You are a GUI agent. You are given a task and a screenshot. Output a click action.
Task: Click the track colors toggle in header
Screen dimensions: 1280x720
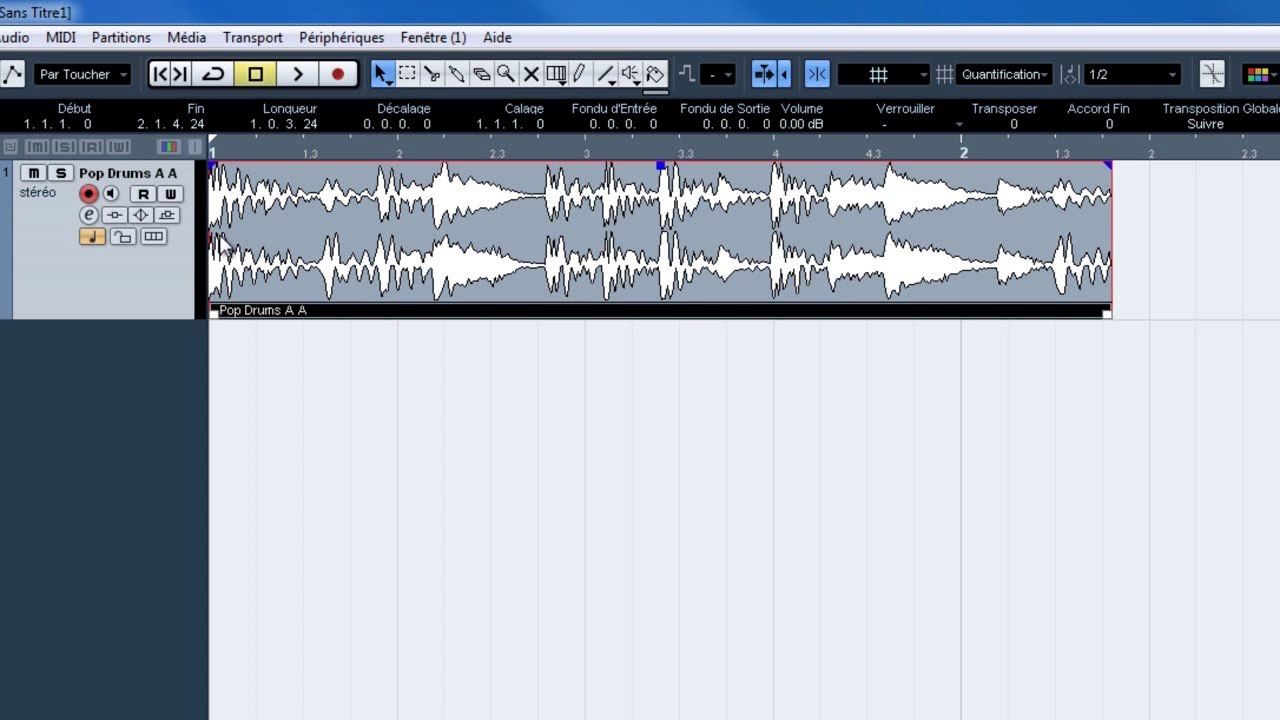(x=169, y=147)
